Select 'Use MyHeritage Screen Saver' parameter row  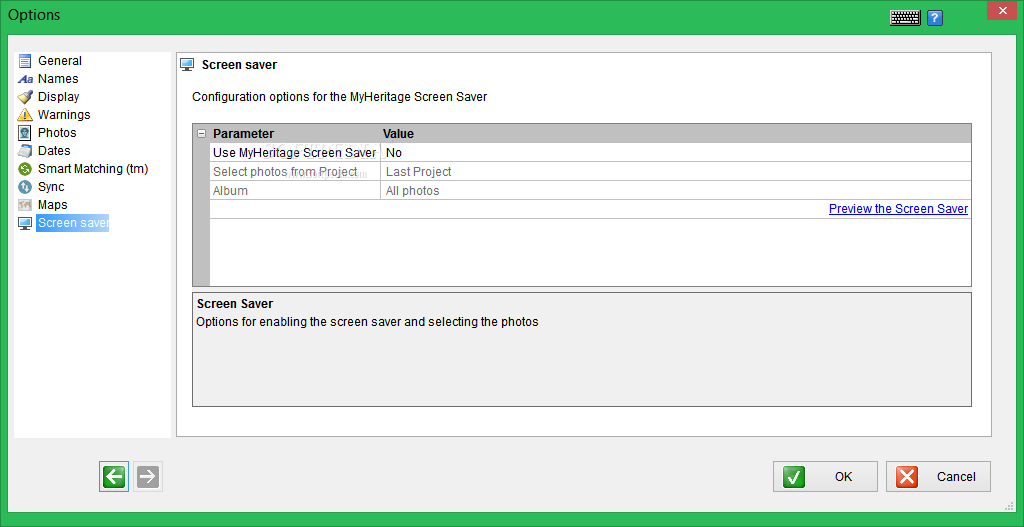pyautogui.click(x=295, y=153)
